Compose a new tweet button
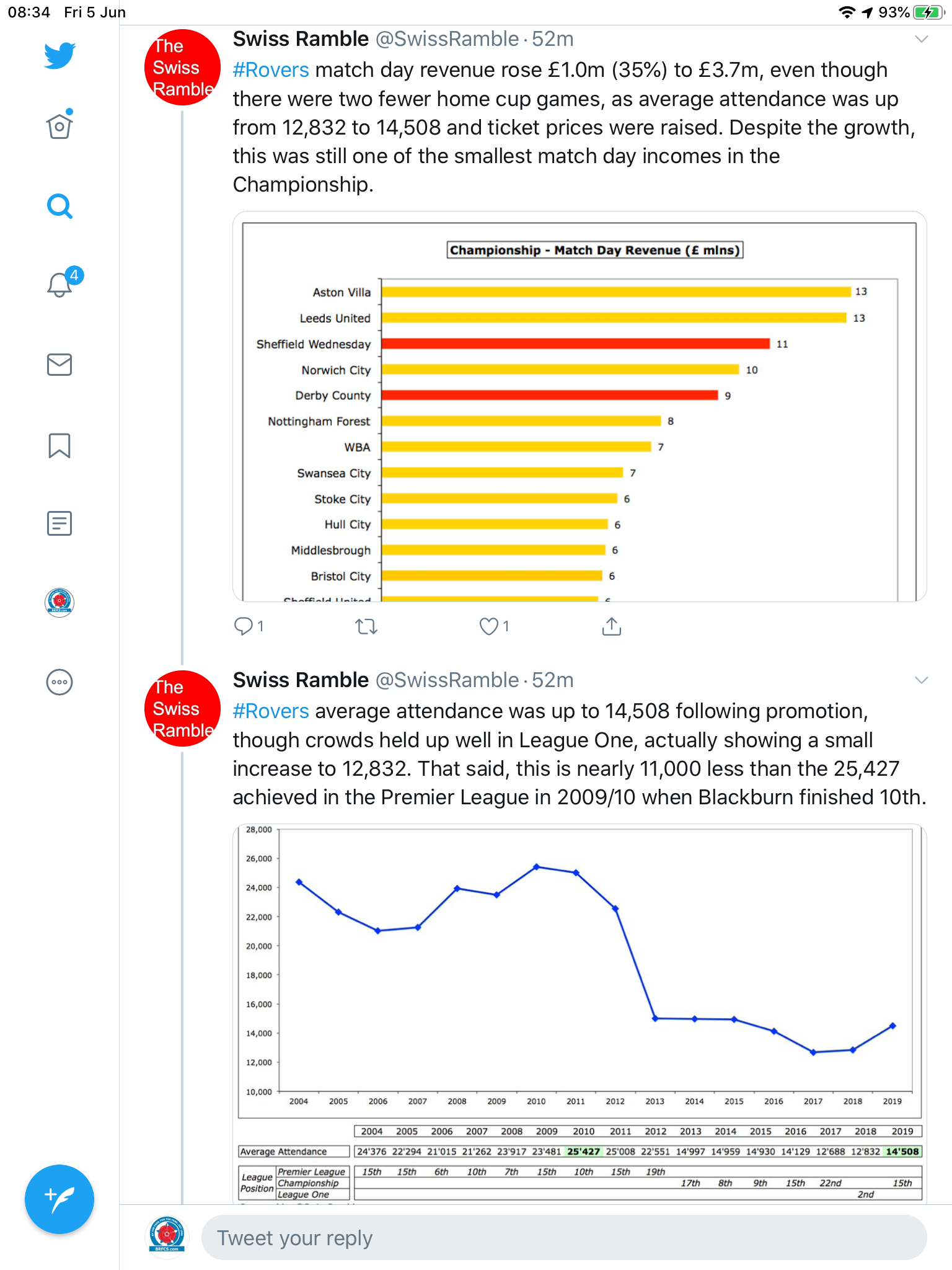The image size is (952, 1270). pyautogui.click(x=59, y=1199)
